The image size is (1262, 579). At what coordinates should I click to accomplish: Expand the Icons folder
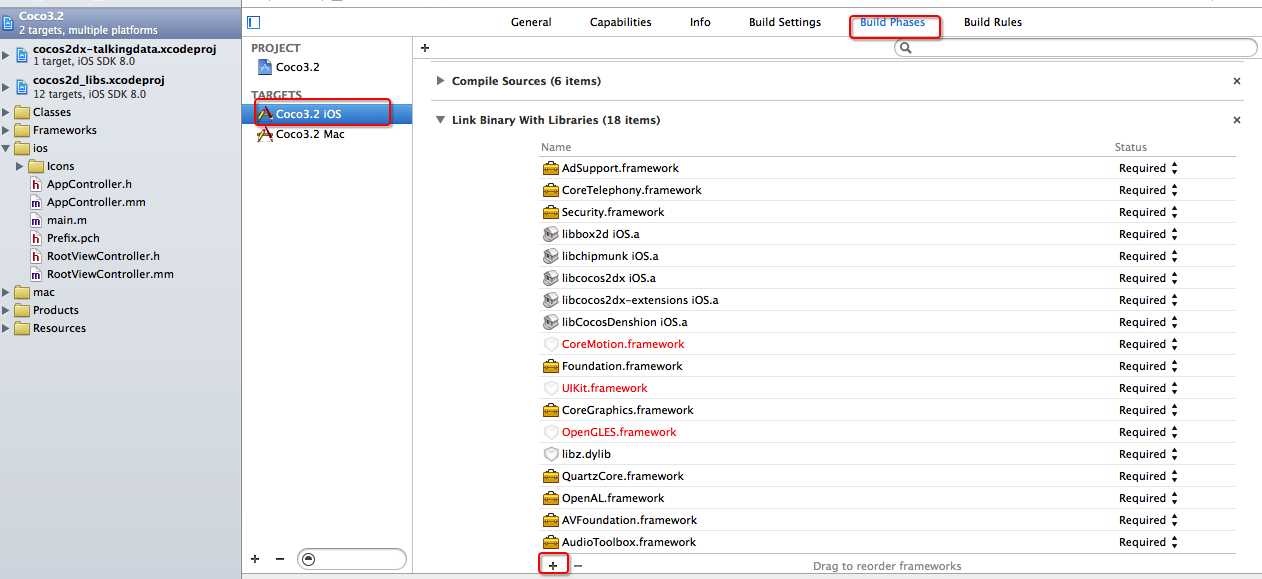21,166
